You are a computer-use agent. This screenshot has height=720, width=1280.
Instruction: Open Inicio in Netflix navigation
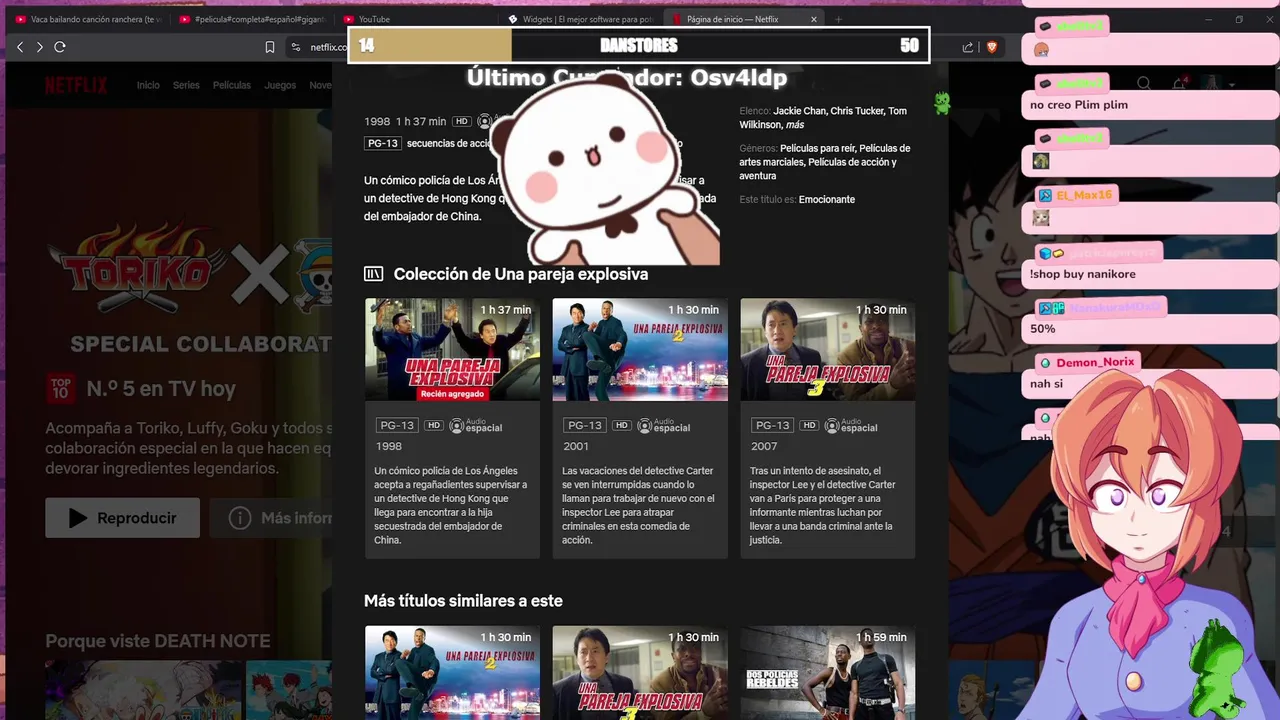tap(148, 85)
